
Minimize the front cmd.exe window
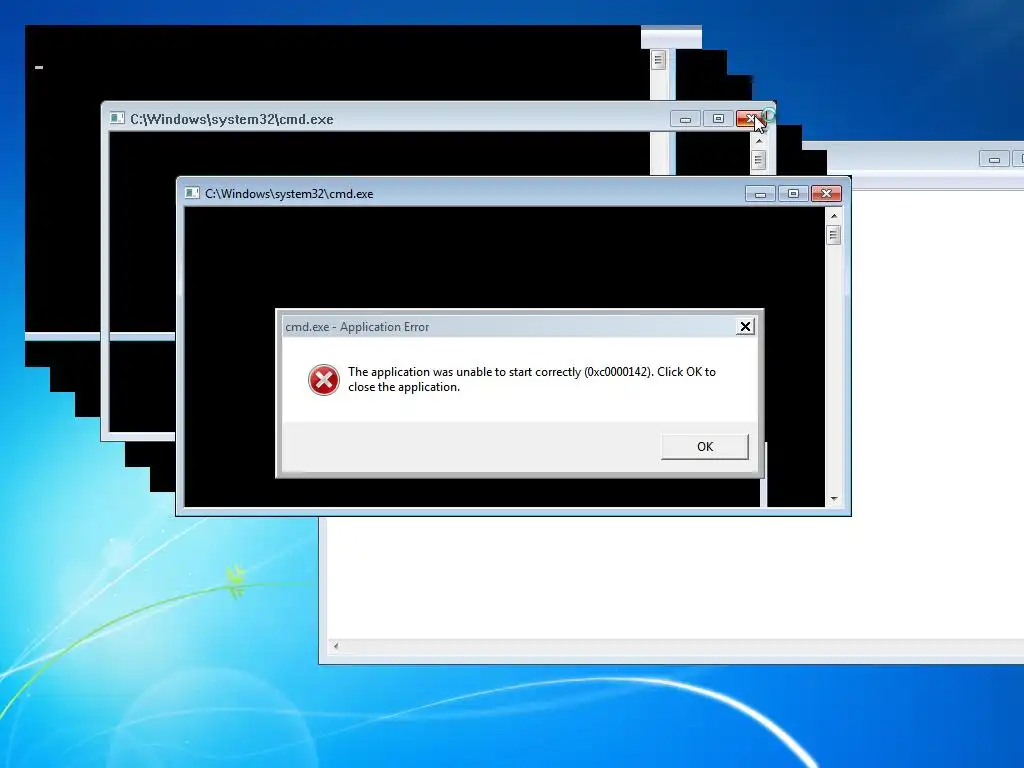pos(760,193)
